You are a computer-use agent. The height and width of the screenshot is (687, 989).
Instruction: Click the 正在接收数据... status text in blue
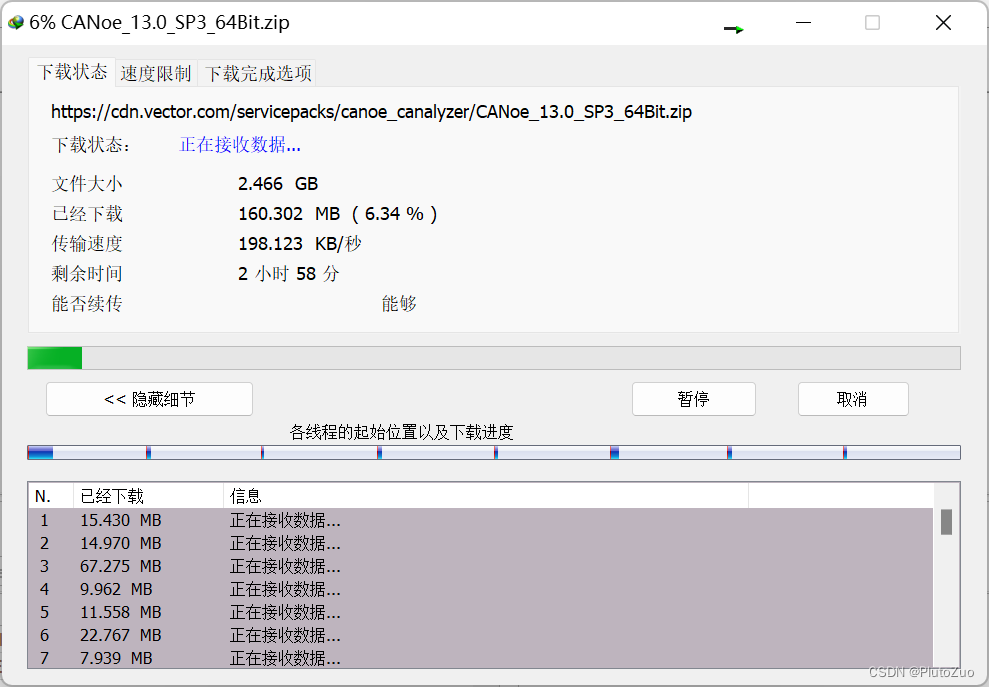(240, 144)
